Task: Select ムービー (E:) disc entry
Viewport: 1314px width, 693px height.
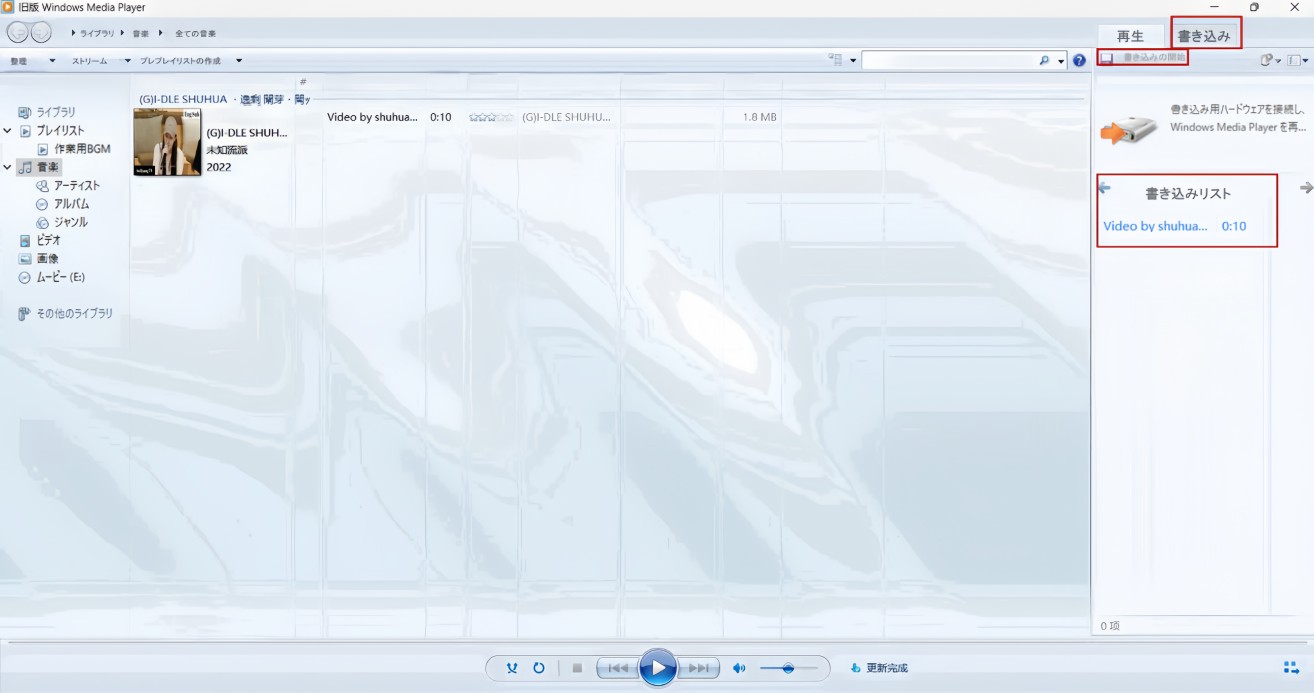Action: [x=60, y=277]
